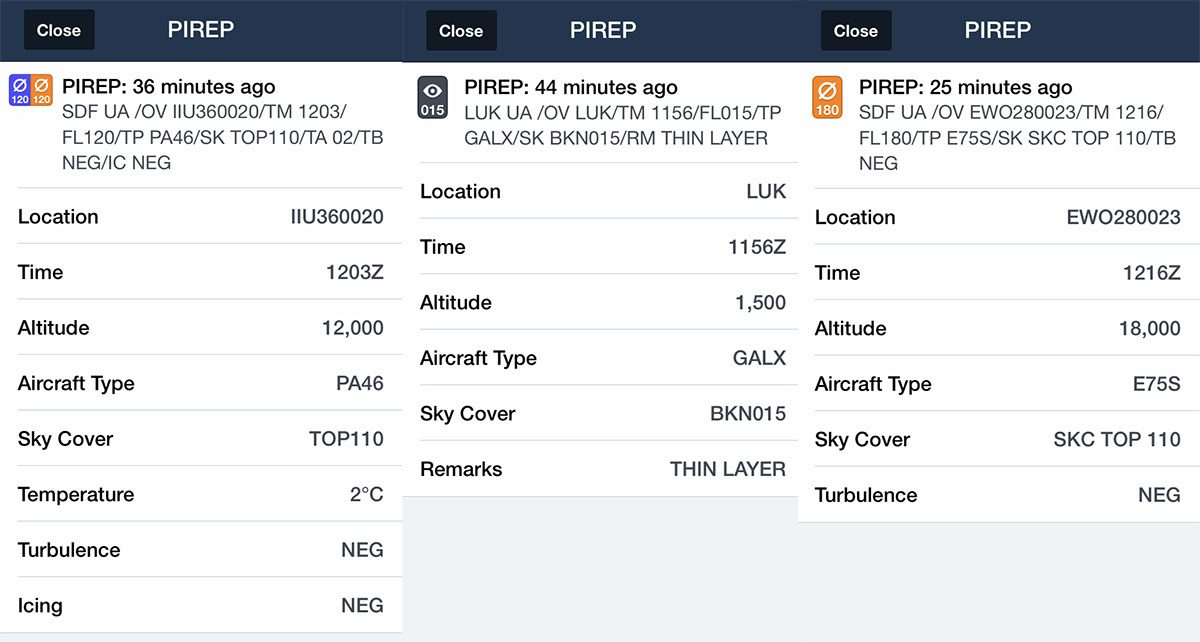The image size is (1200, 642).
Task: Tap the Icing NEG row
Action: pos(201,605)
